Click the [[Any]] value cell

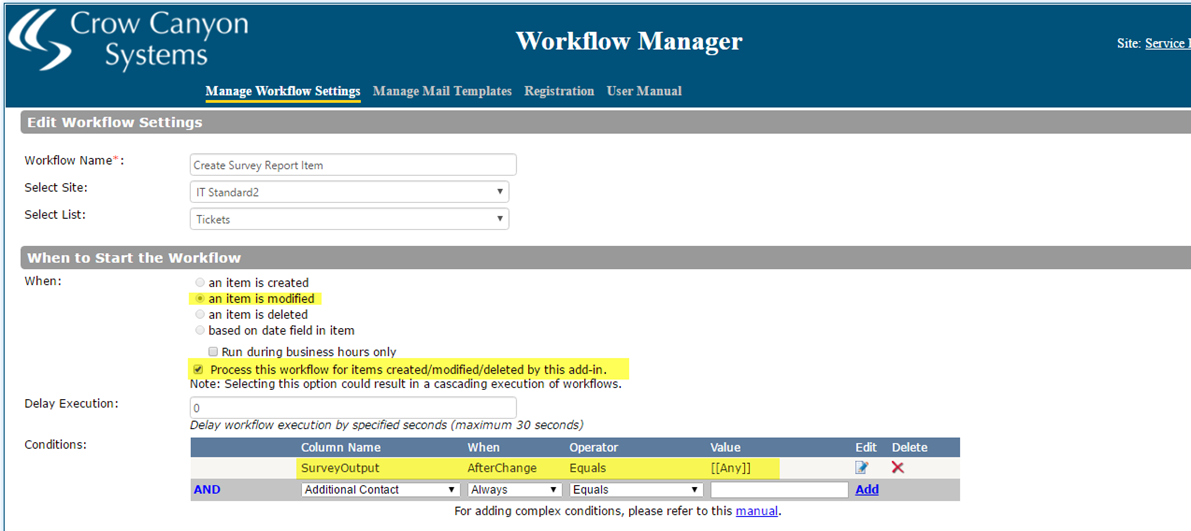(x=731, y=468)
